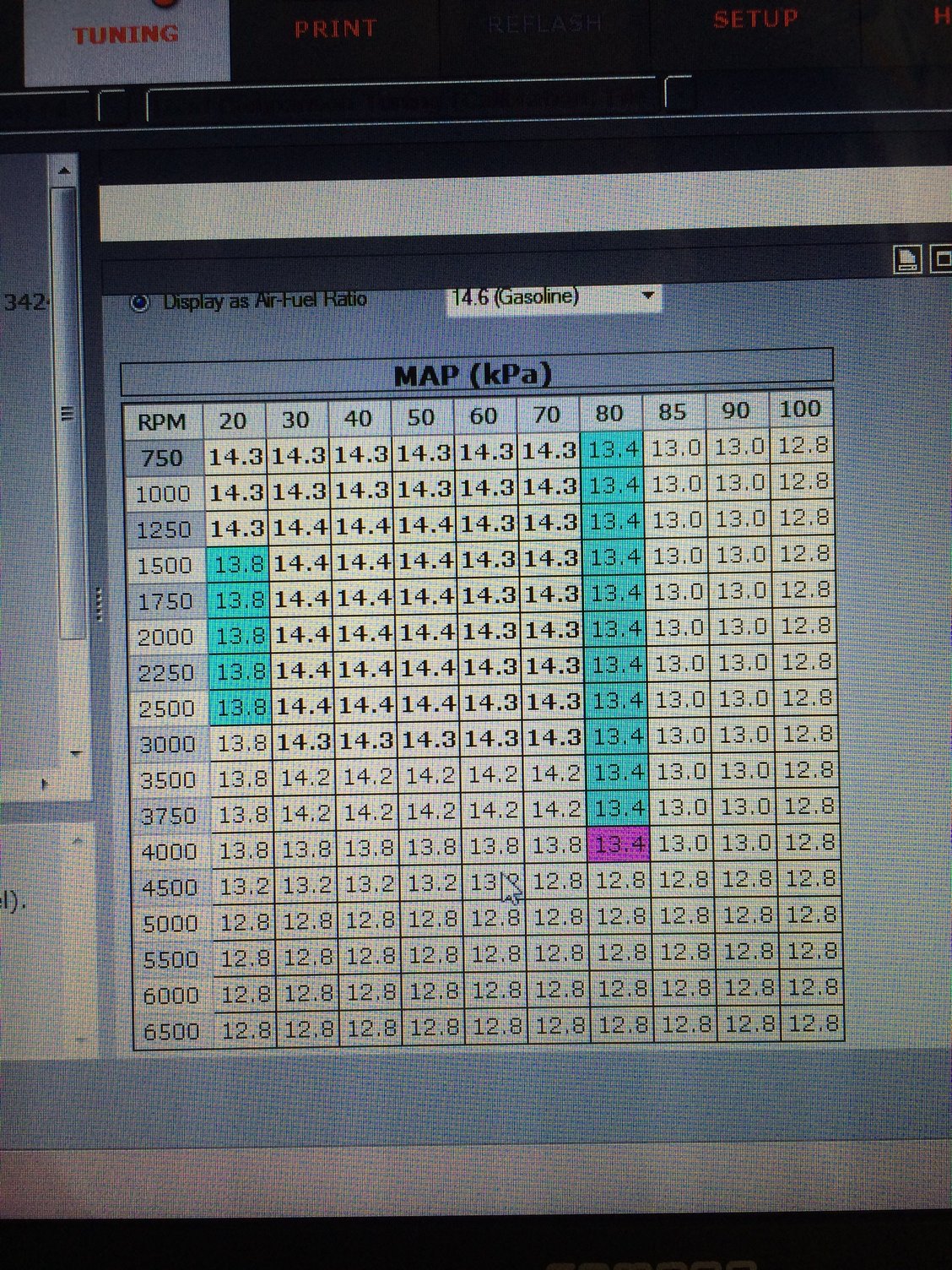Click the RPM corner header cell
The image size is (952, 1270).
[162, 421]
